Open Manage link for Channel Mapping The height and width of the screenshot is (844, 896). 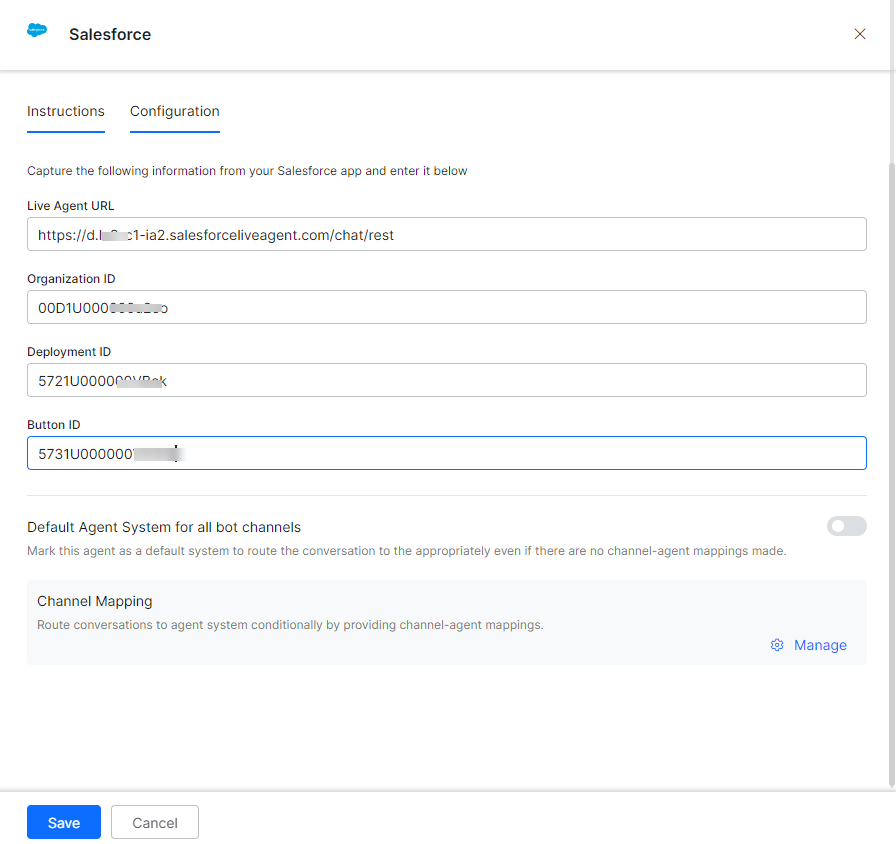pyautogui.click(x=820, y=645)
